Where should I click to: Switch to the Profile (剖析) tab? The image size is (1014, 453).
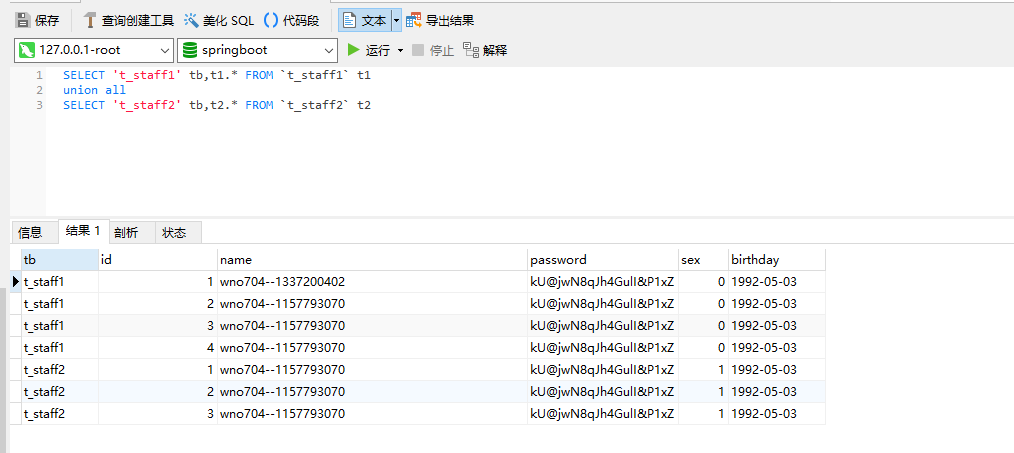point(126,232)
